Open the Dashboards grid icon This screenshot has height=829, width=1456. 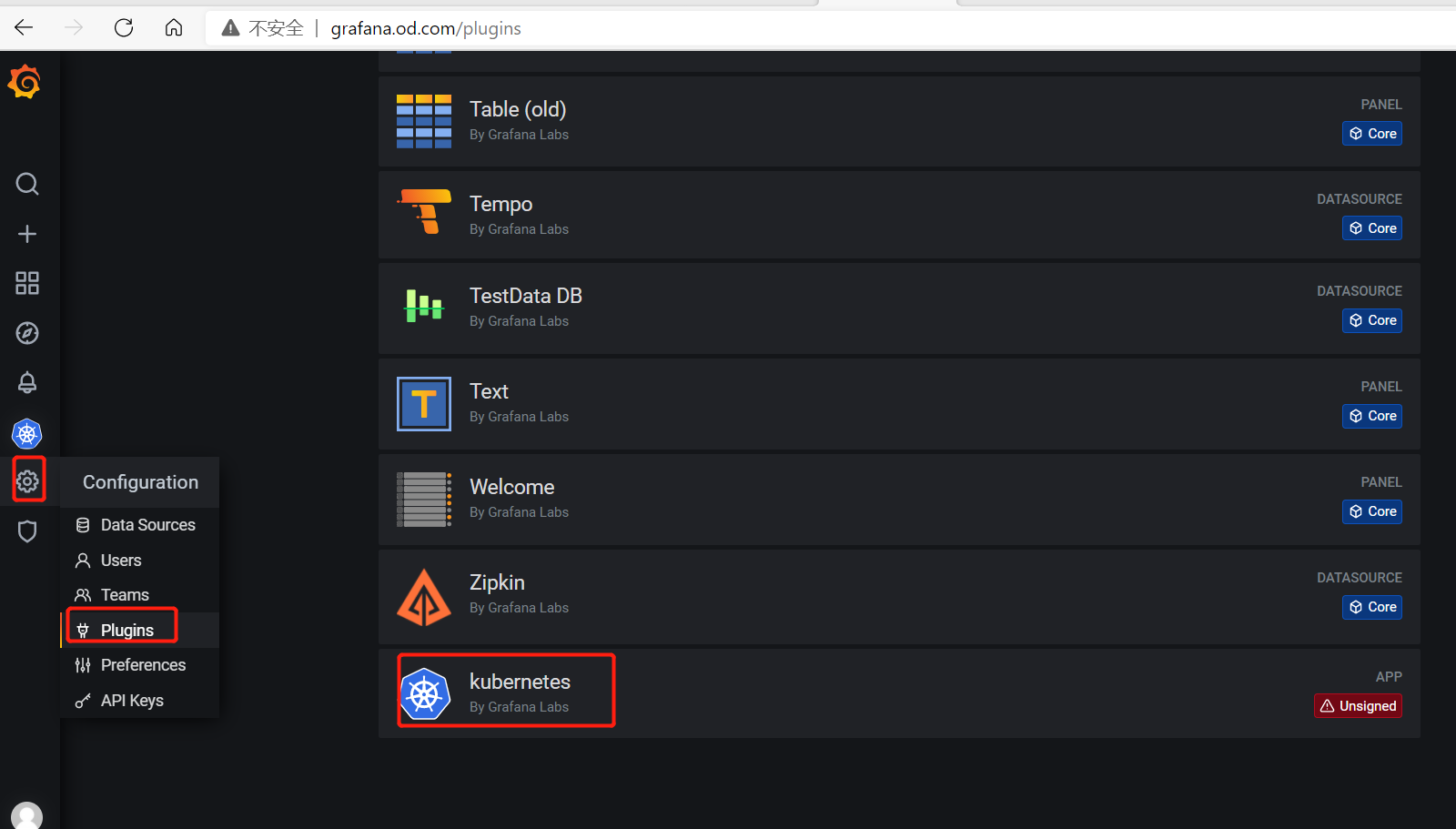(27, 283)
